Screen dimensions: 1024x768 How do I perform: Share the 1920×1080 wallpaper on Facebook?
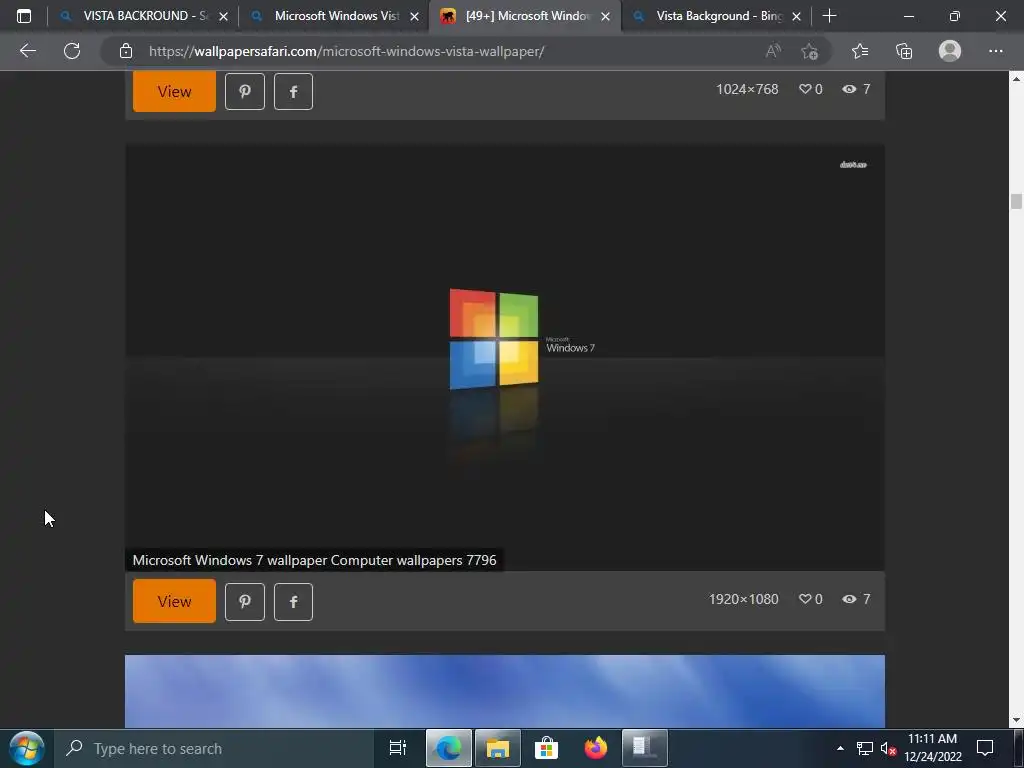tap(293, 601)
